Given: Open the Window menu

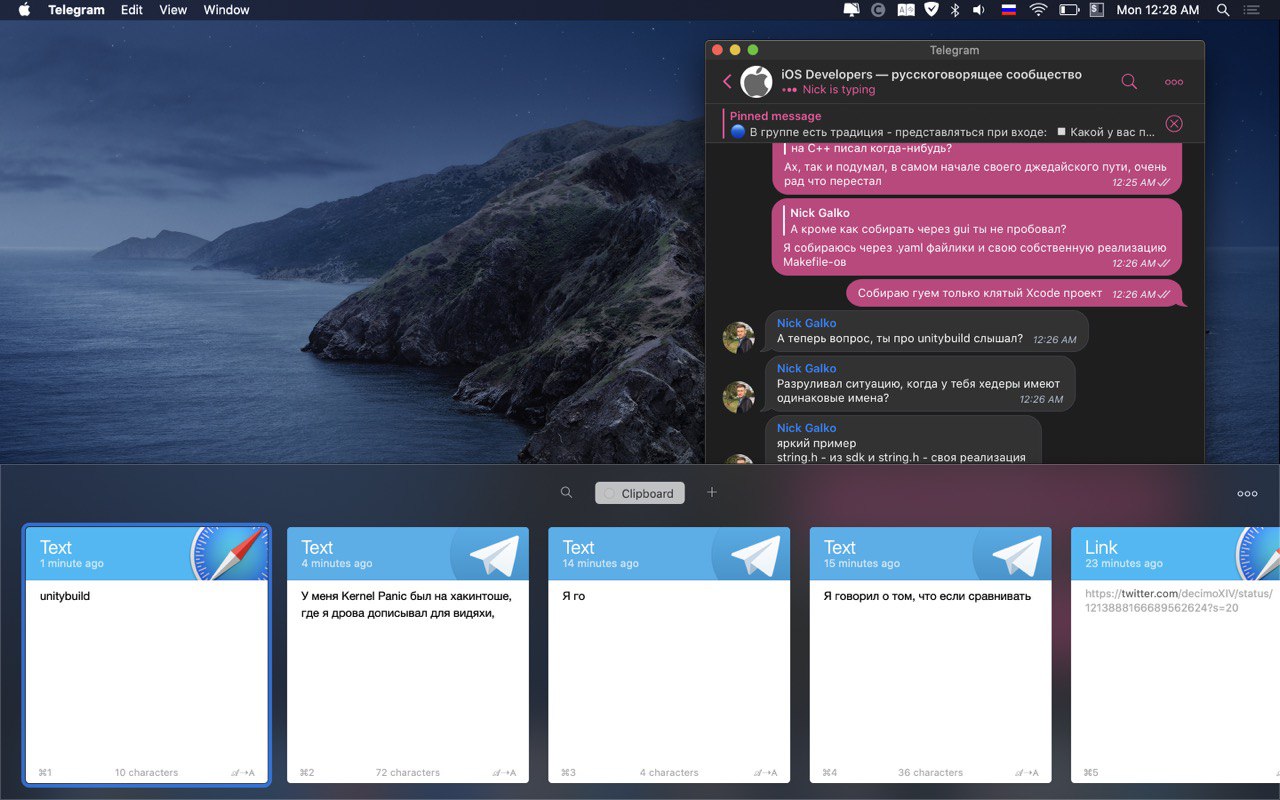Looking at the screenshot, I should click(226, 10).
